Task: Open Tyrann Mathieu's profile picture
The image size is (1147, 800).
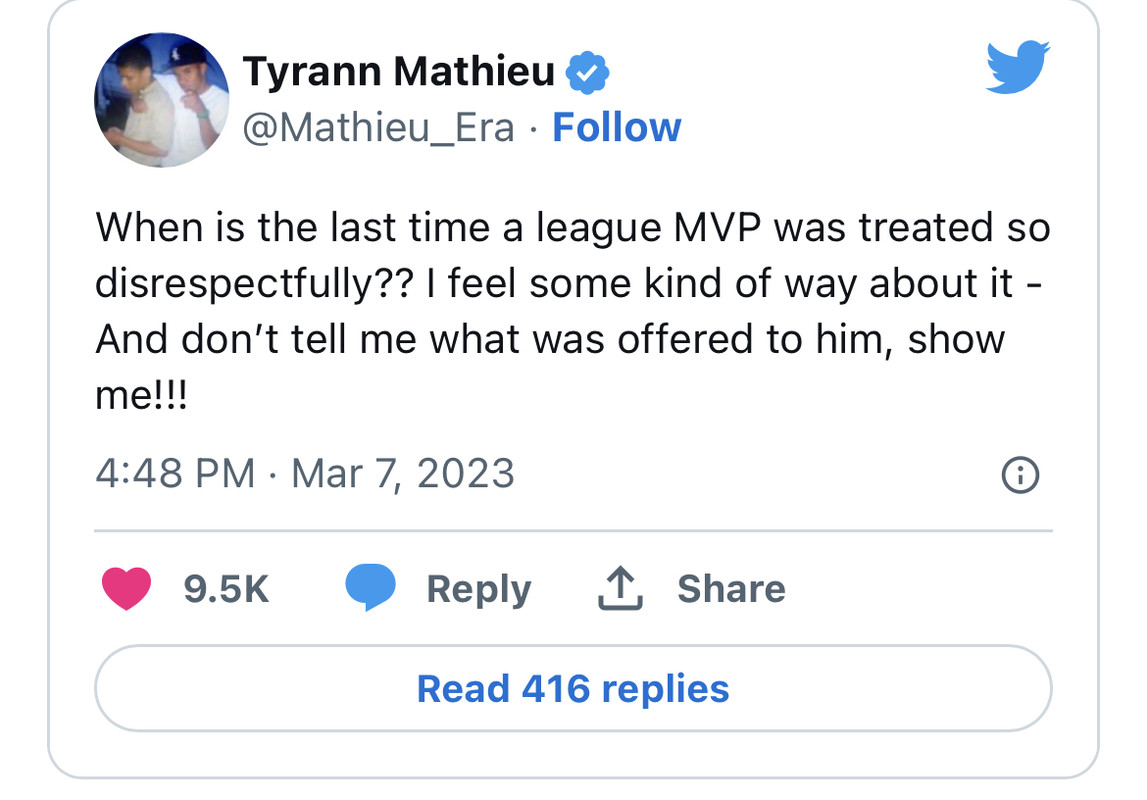Action: [x=162, y=100]
